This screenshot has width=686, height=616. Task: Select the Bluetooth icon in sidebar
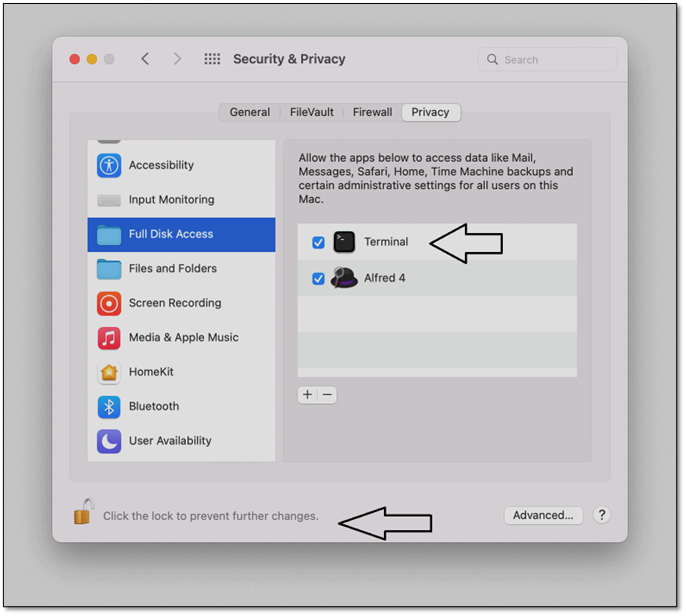coord(109,407)
